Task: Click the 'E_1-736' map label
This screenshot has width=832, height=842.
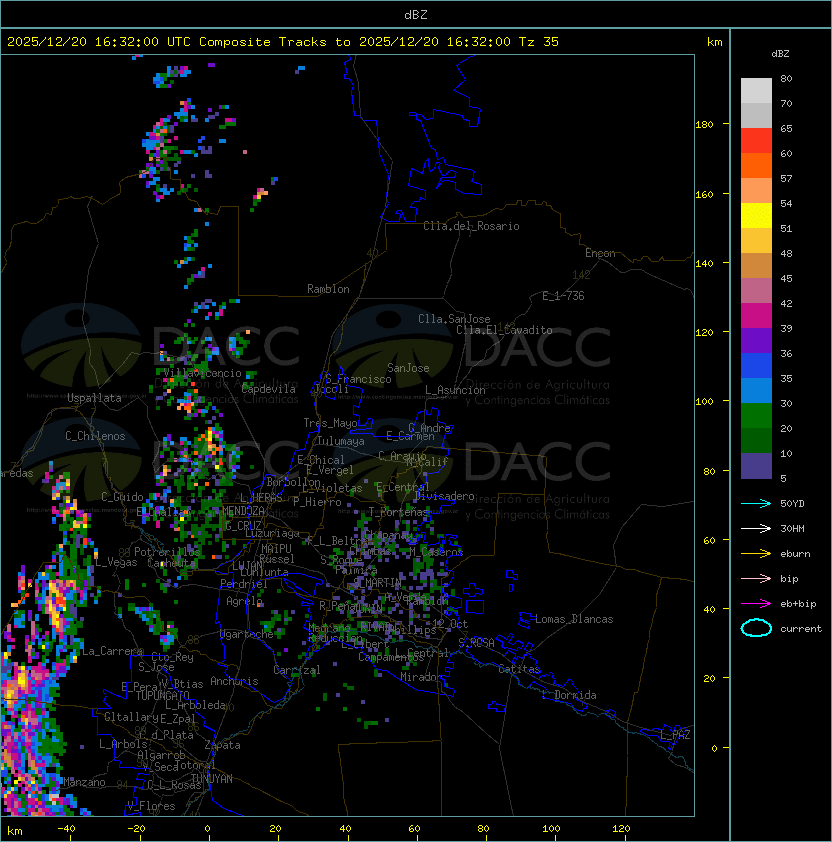Action: pyautogui.click(x=563, y=296)
